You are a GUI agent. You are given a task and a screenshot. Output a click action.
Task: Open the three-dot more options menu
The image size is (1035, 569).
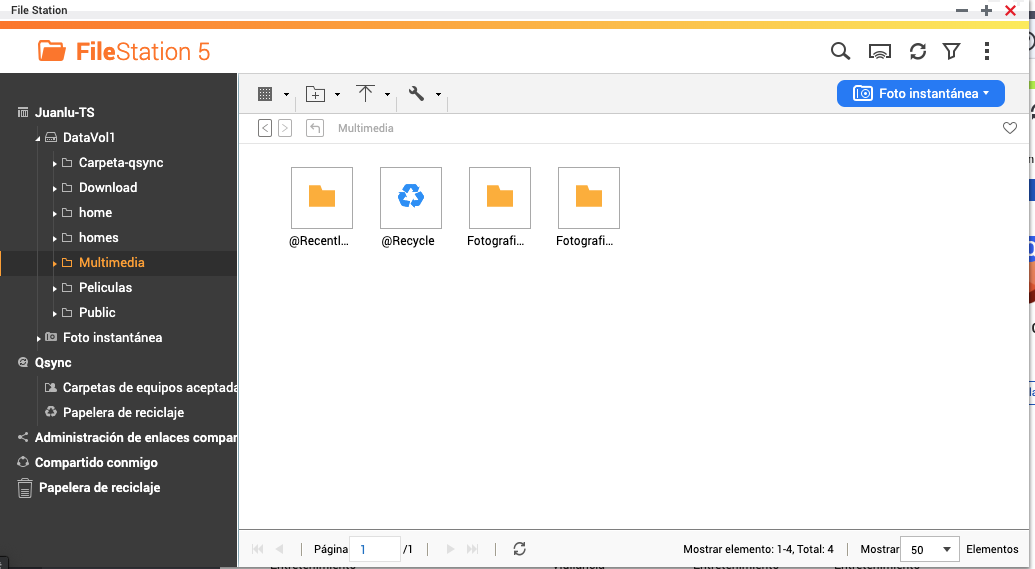point(987,51)
